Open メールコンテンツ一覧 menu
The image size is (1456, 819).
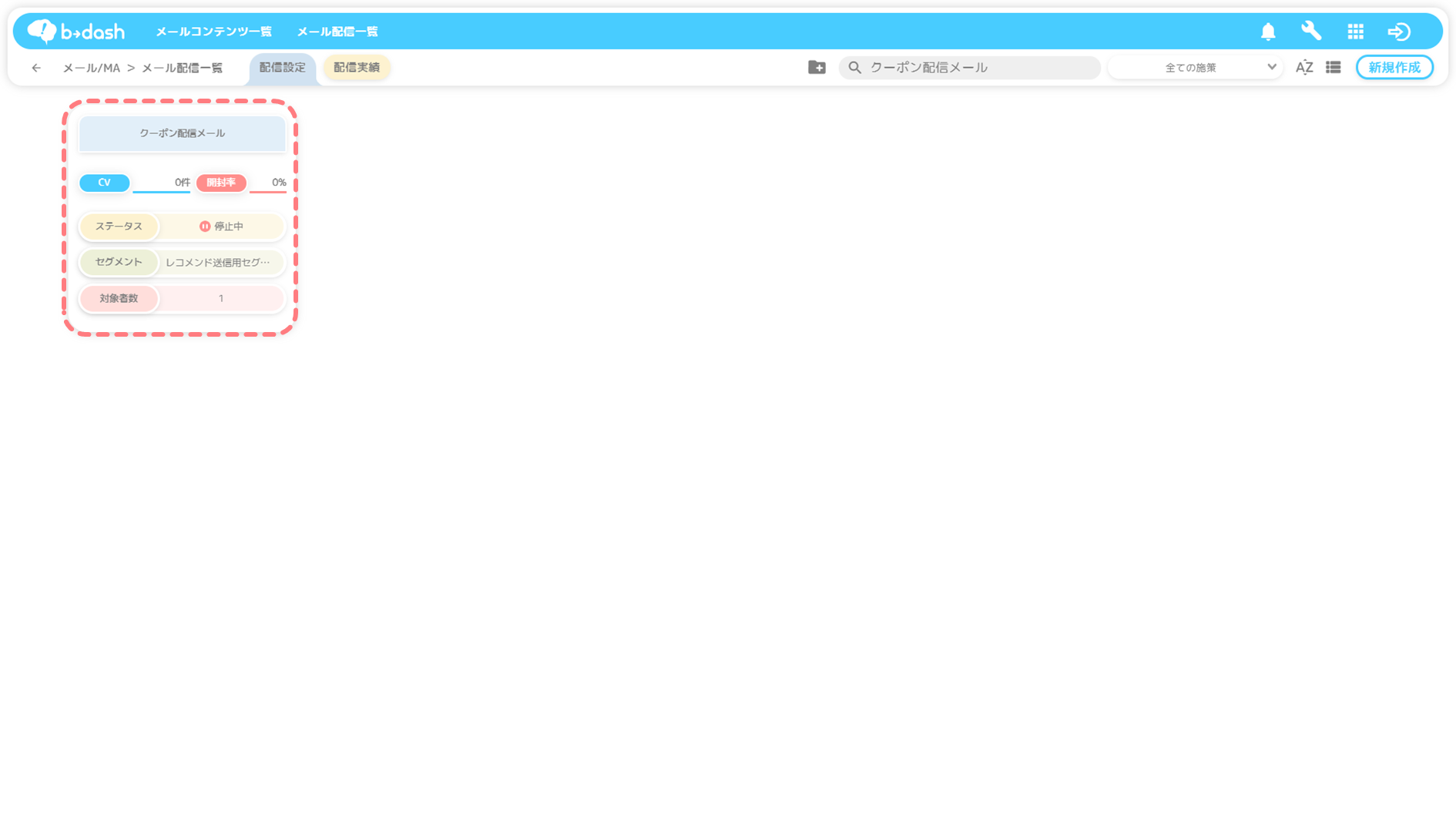pos(213,32)
